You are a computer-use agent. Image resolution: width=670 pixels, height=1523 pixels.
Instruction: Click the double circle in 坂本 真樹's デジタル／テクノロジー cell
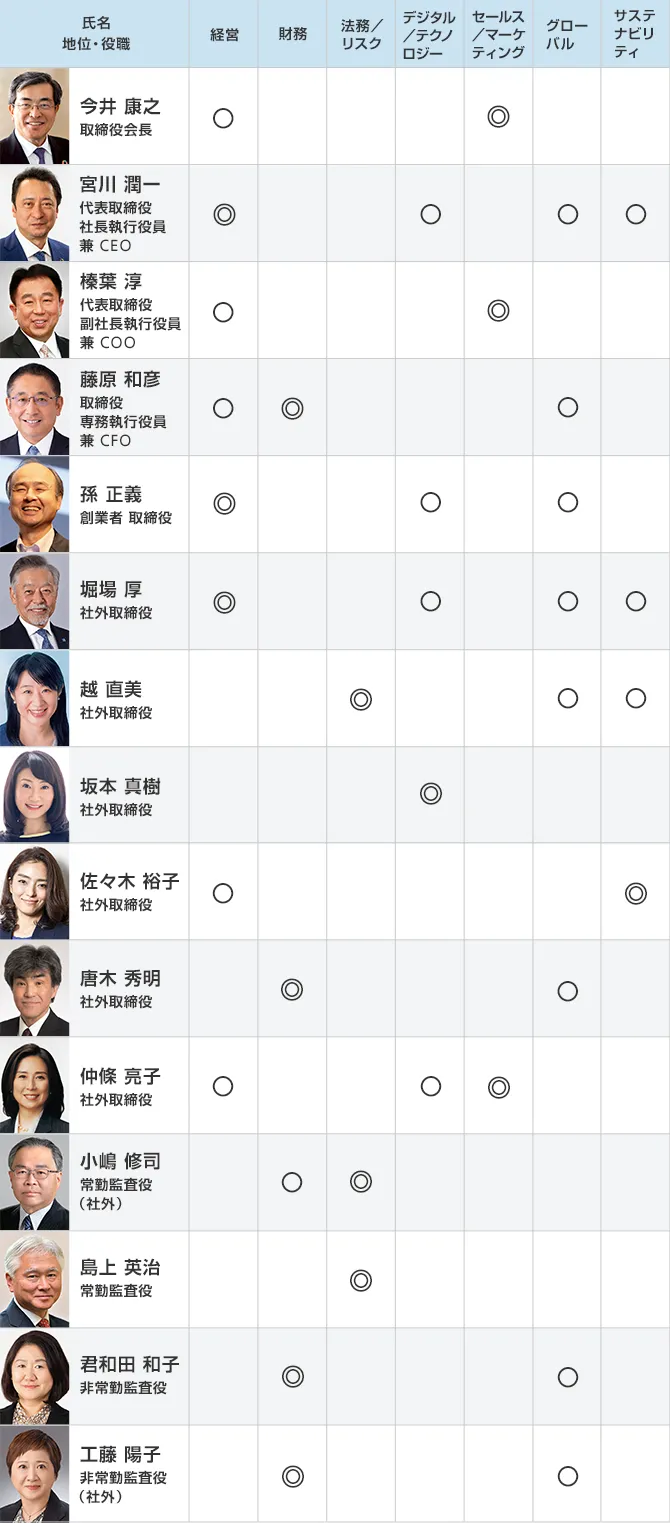(x=431, y=794)
